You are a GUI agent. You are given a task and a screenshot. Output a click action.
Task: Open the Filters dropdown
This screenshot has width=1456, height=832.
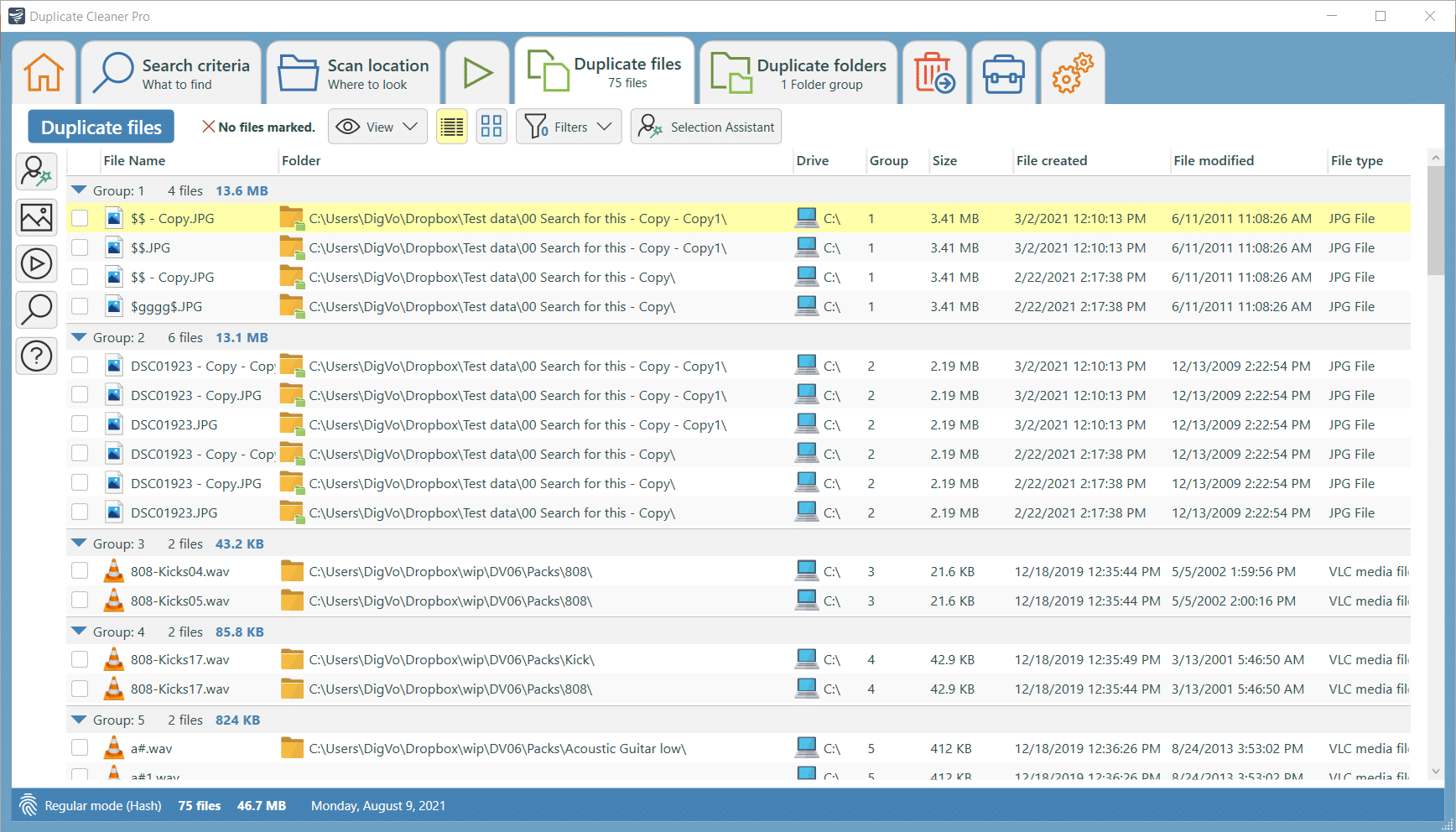pos(569,126)
